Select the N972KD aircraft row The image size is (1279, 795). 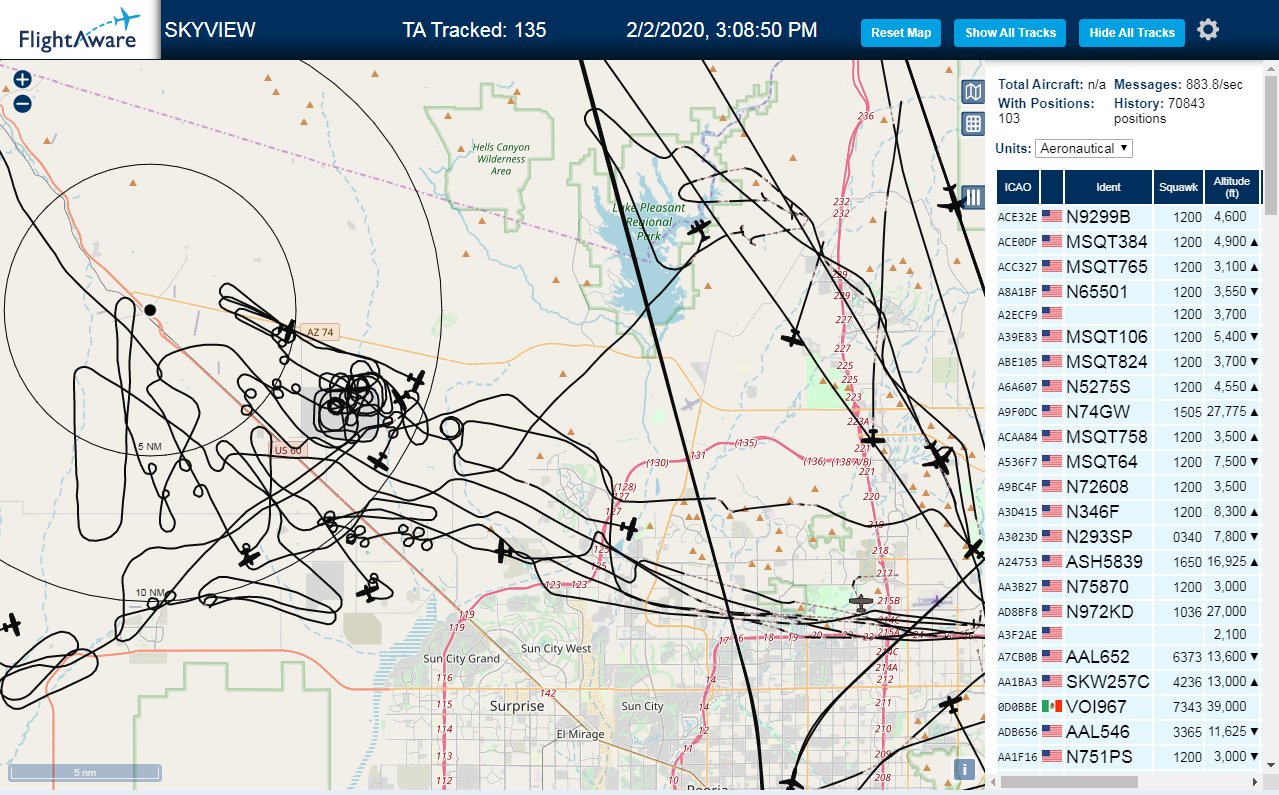coord(1129,612)
